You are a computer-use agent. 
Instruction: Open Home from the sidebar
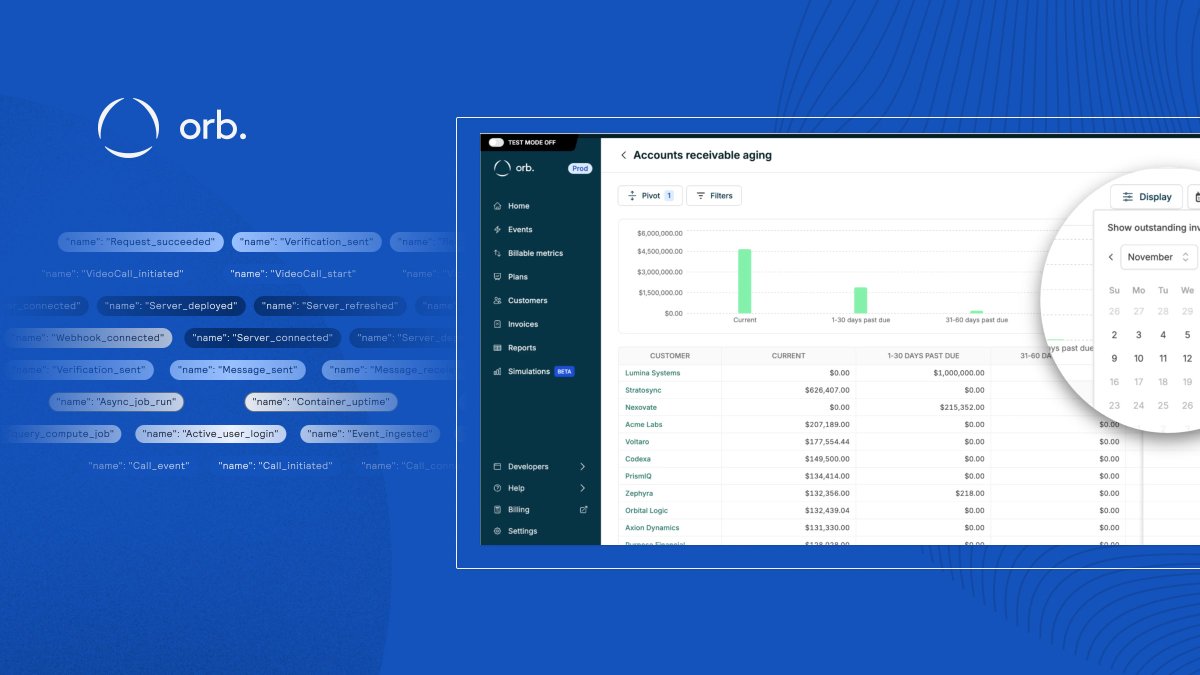pos(518,206)
